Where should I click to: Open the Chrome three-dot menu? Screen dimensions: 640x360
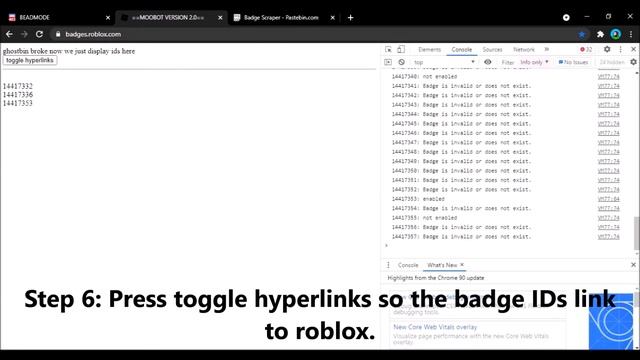631,34
